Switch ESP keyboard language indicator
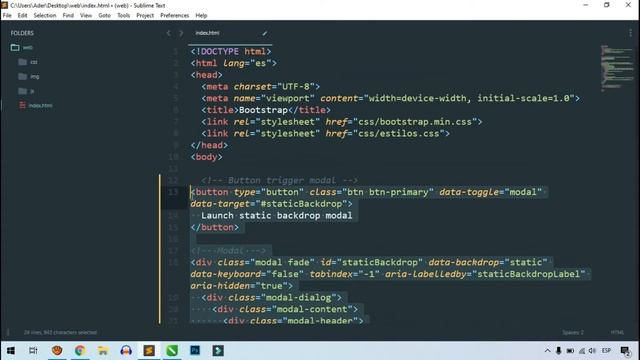 click(x=606, y=351)
